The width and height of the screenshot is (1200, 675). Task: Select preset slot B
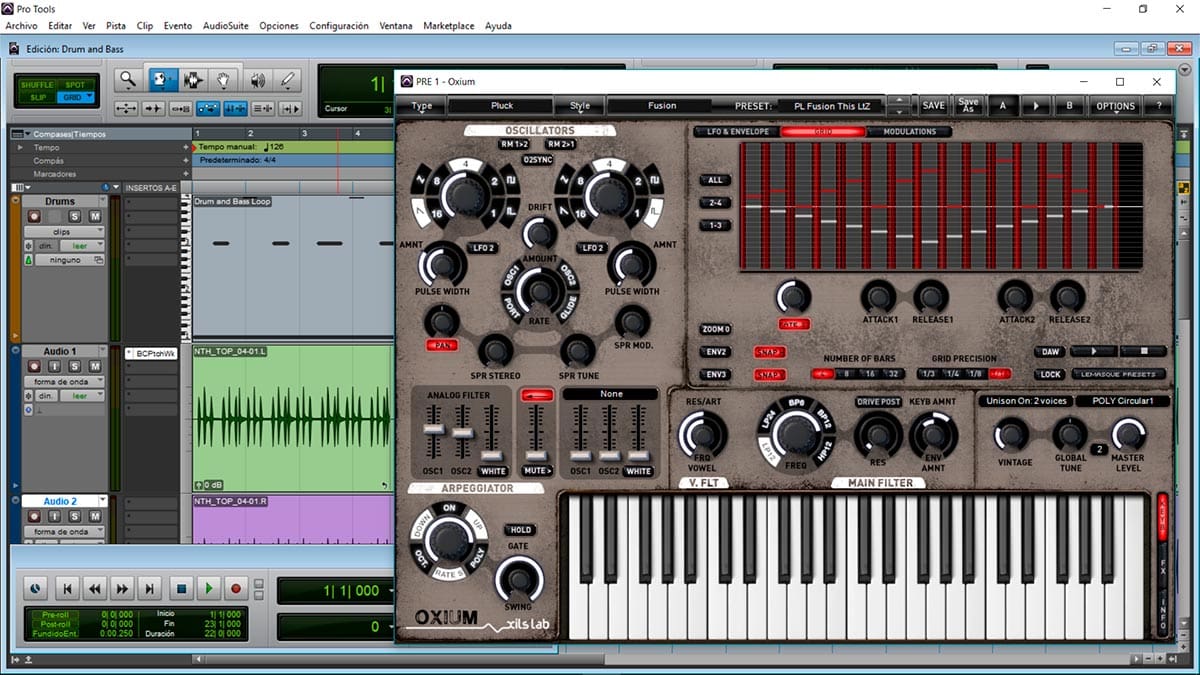[x=1069, y=106]
